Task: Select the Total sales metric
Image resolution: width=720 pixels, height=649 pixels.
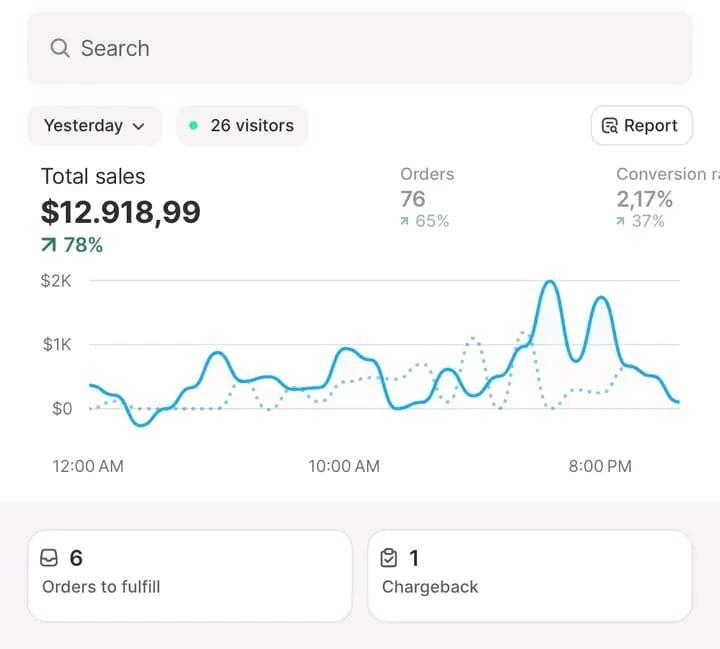Action: [93, 176]
